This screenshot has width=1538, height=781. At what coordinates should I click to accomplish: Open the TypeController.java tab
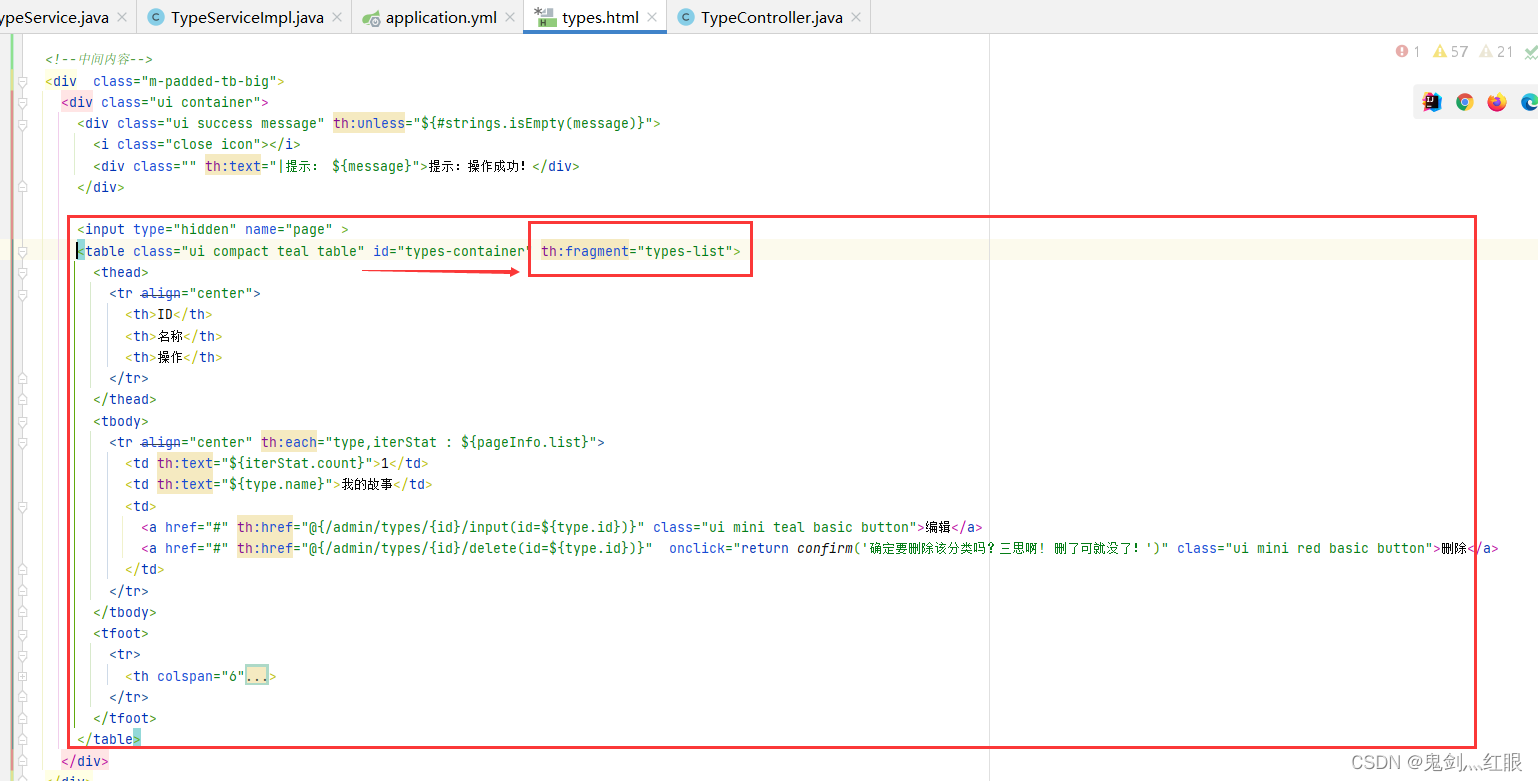click(771, 17)
